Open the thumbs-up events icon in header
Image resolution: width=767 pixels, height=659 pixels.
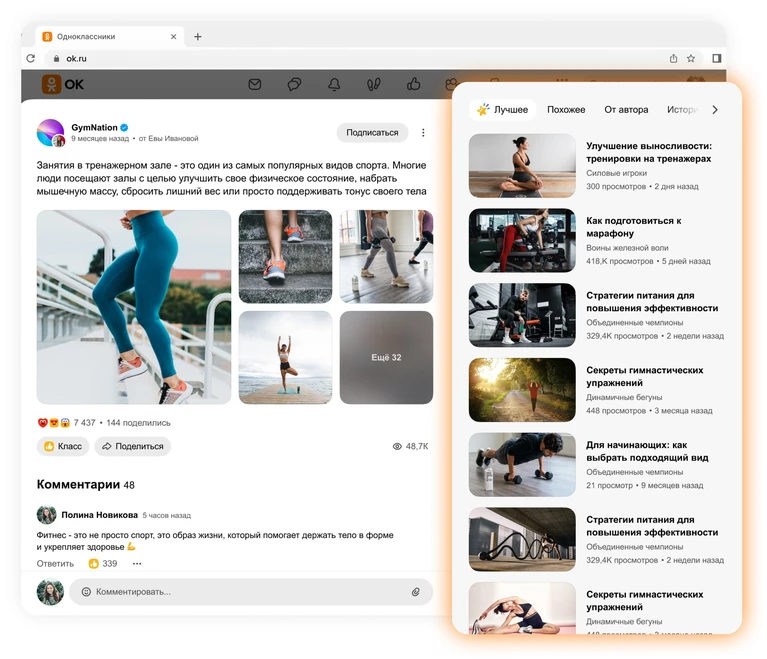pos(414,84)
